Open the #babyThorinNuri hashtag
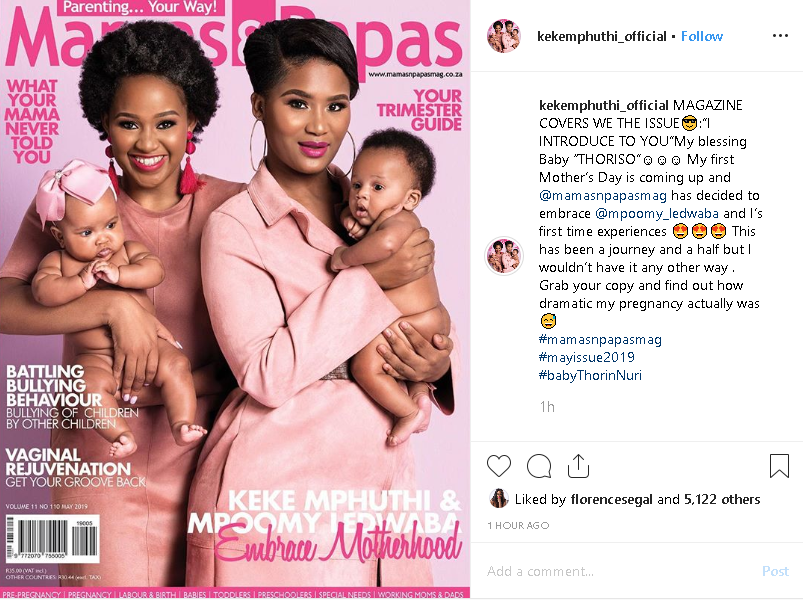 [x=590, y=375]
